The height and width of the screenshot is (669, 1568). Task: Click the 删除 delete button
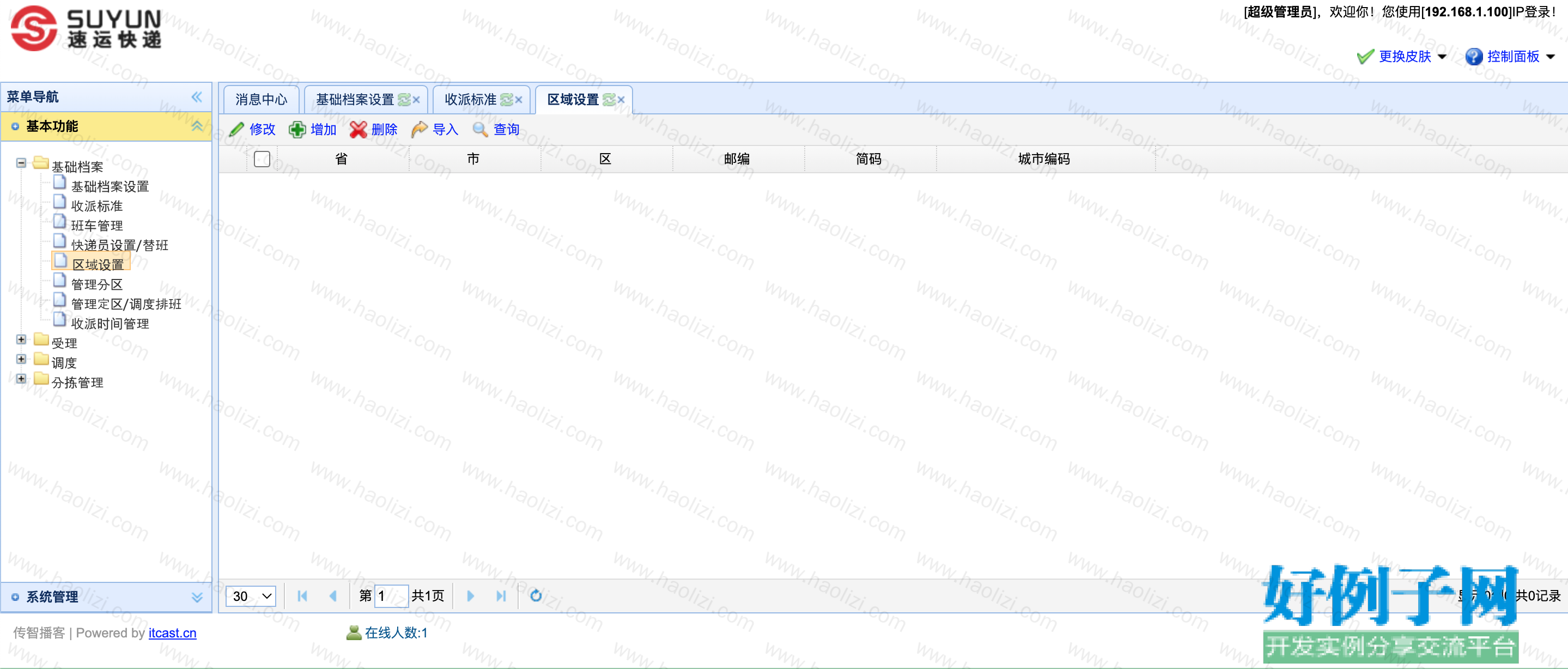(374, 130)
